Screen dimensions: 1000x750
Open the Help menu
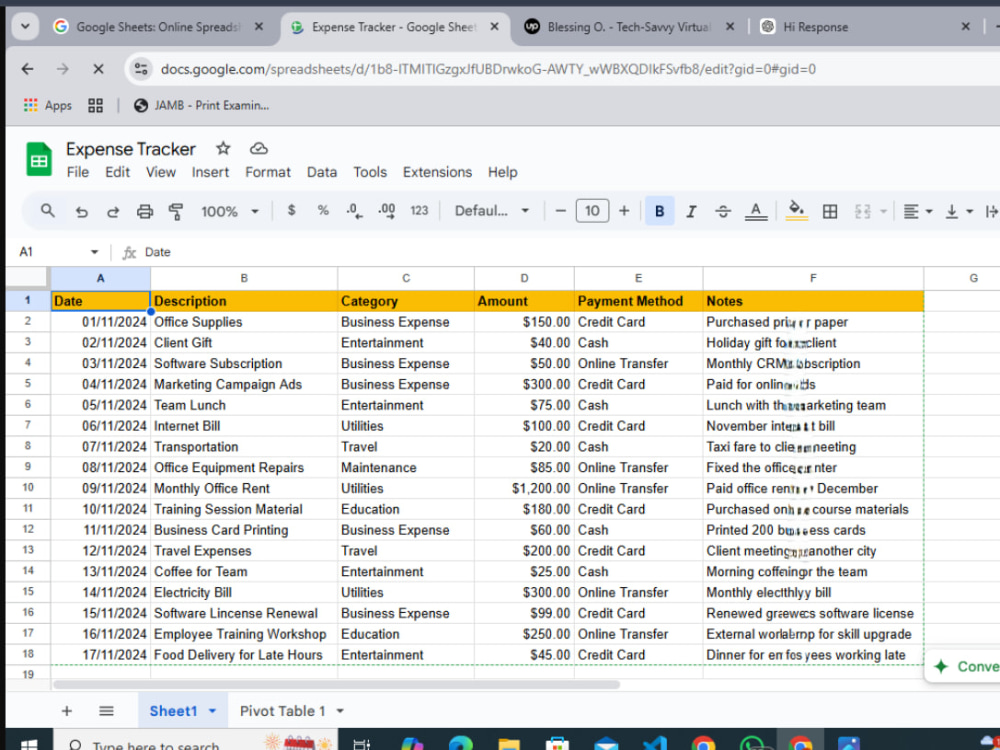pos(503,172)
